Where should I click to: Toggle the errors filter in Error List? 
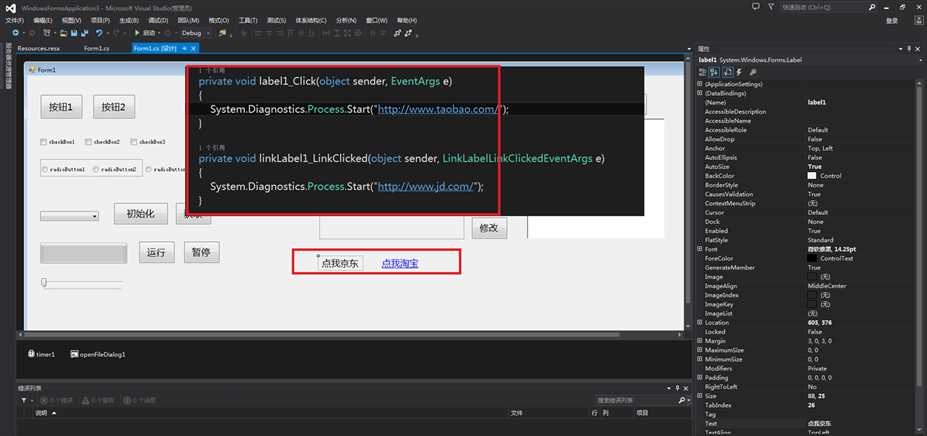point(57,401)
